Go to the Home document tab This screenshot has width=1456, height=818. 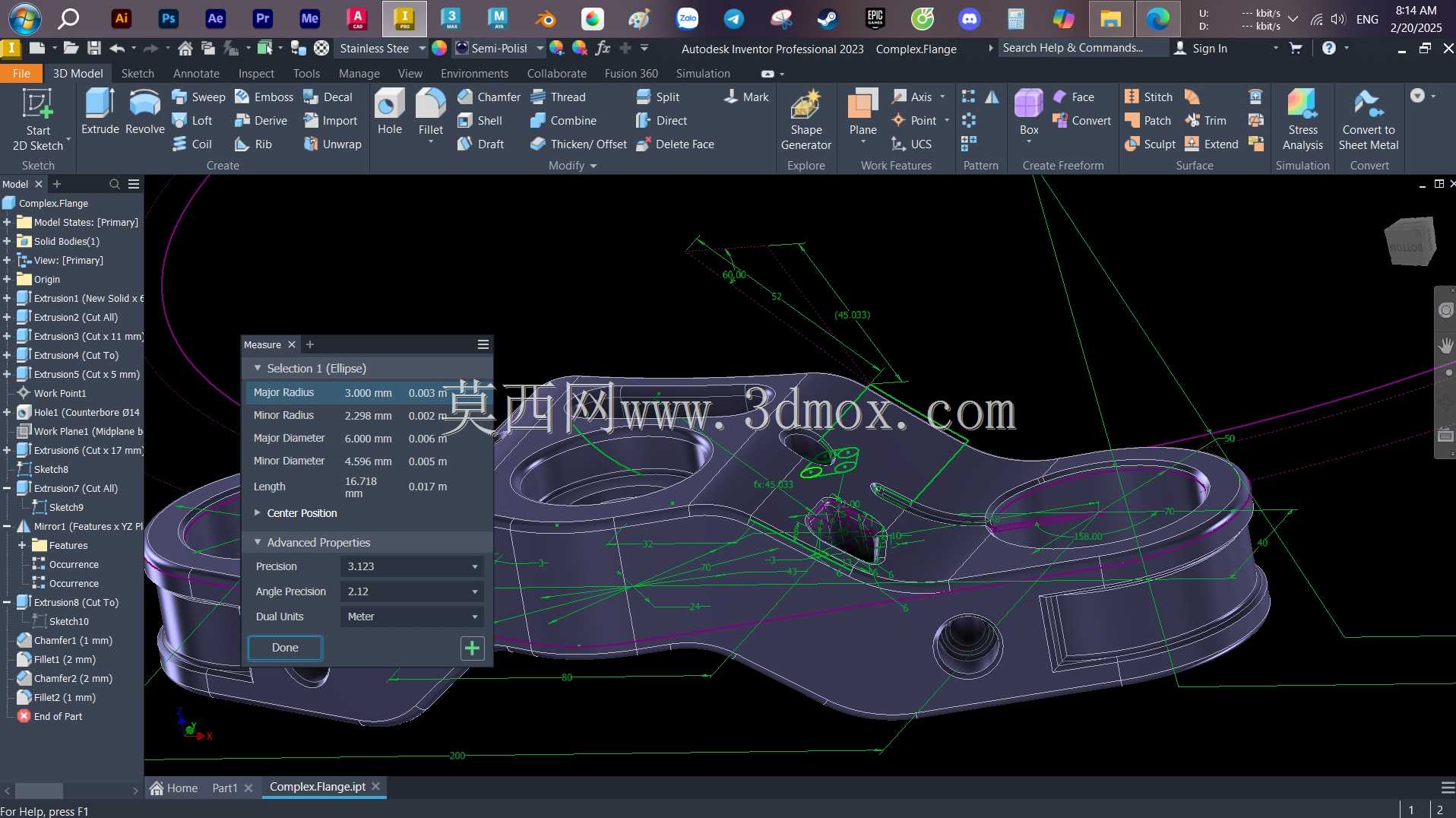(x=174, y=788)
